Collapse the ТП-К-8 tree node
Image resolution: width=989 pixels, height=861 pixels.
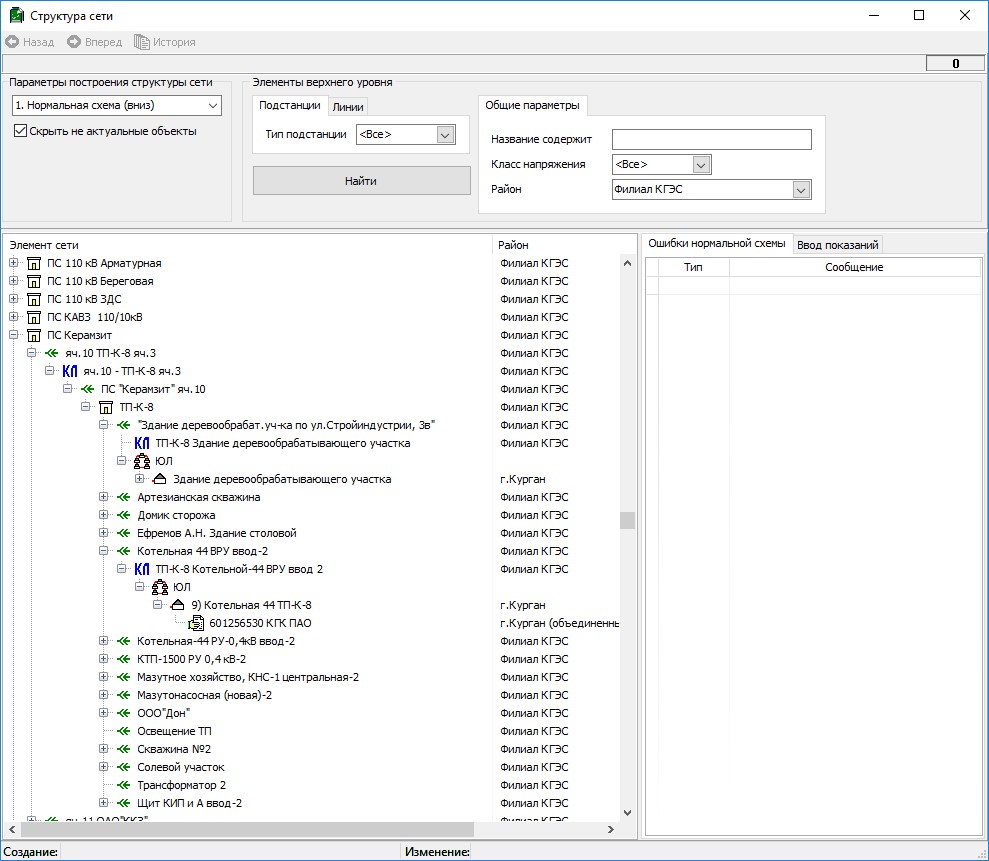(86, 407)
